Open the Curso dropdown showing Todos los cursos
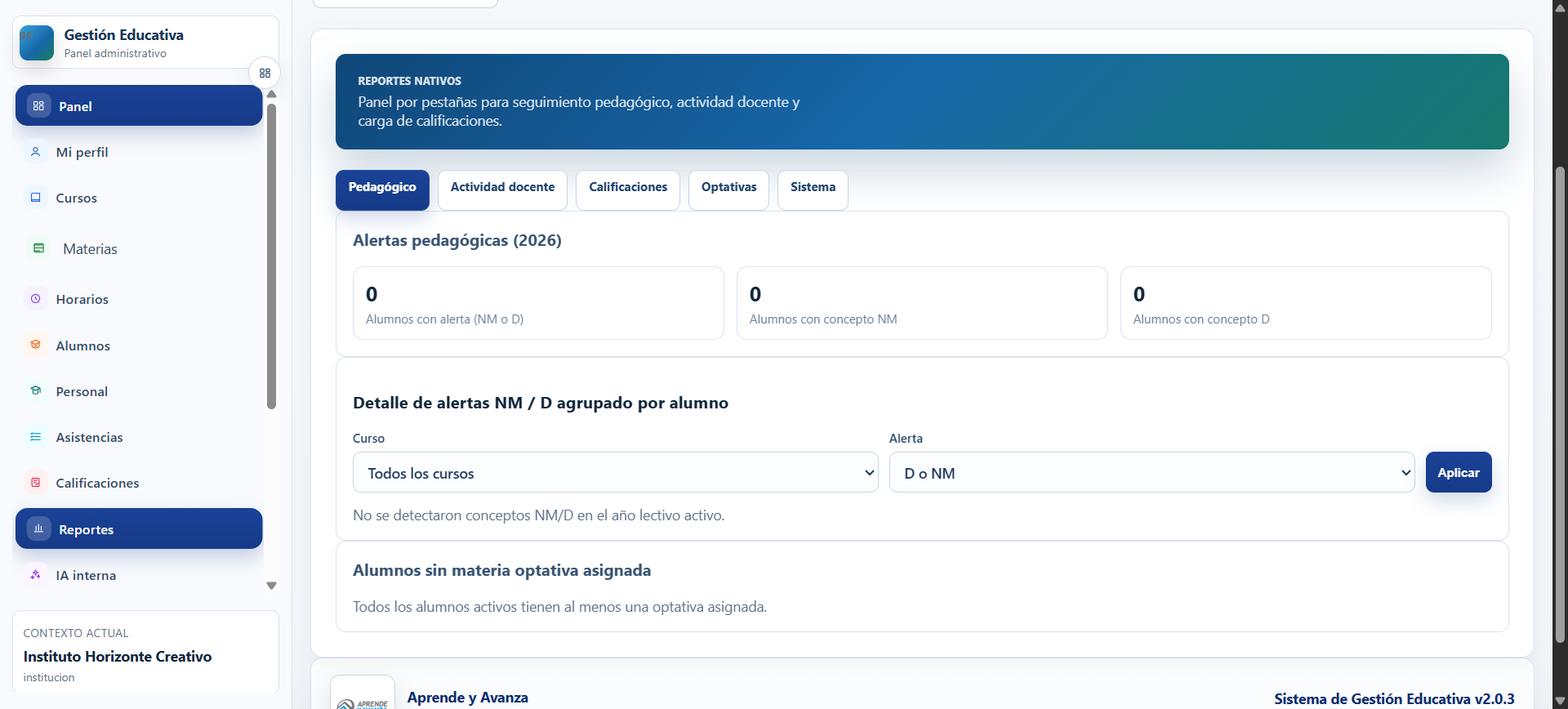Viewport: 1568px width, 709px height. (x=616, y=472)
